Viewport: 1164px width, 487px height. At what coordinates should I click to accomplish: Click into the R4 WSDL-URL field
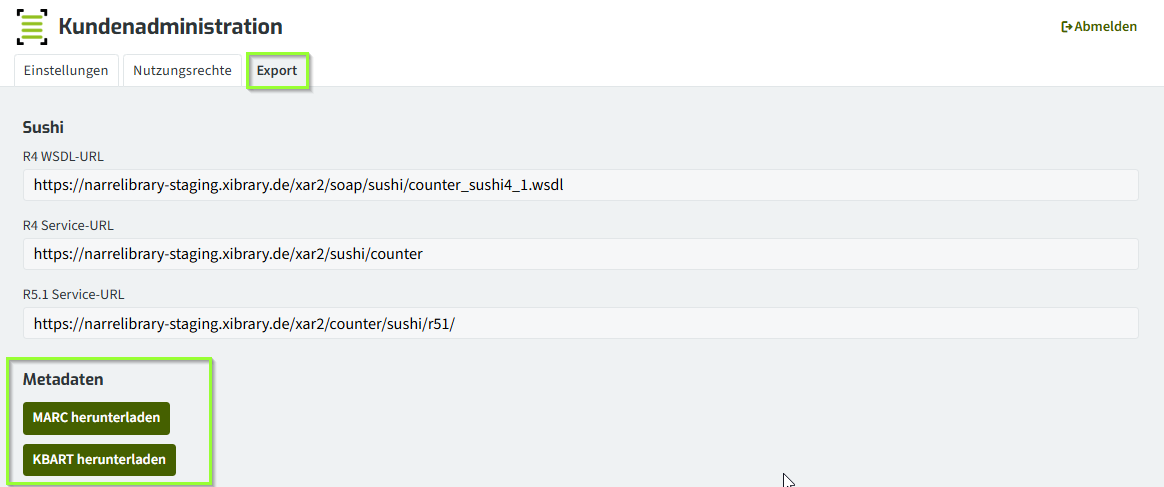coord(581,185)
